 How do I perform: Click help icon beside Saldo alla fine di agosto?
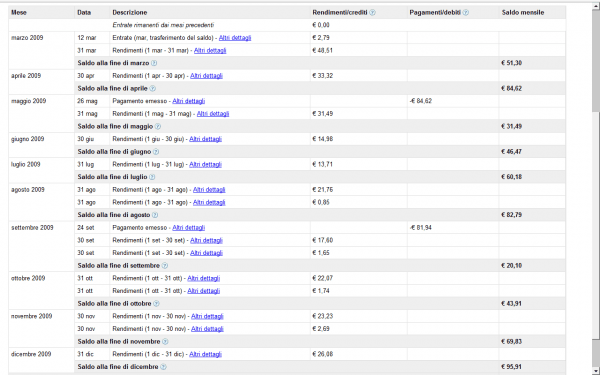pos(155,215)
